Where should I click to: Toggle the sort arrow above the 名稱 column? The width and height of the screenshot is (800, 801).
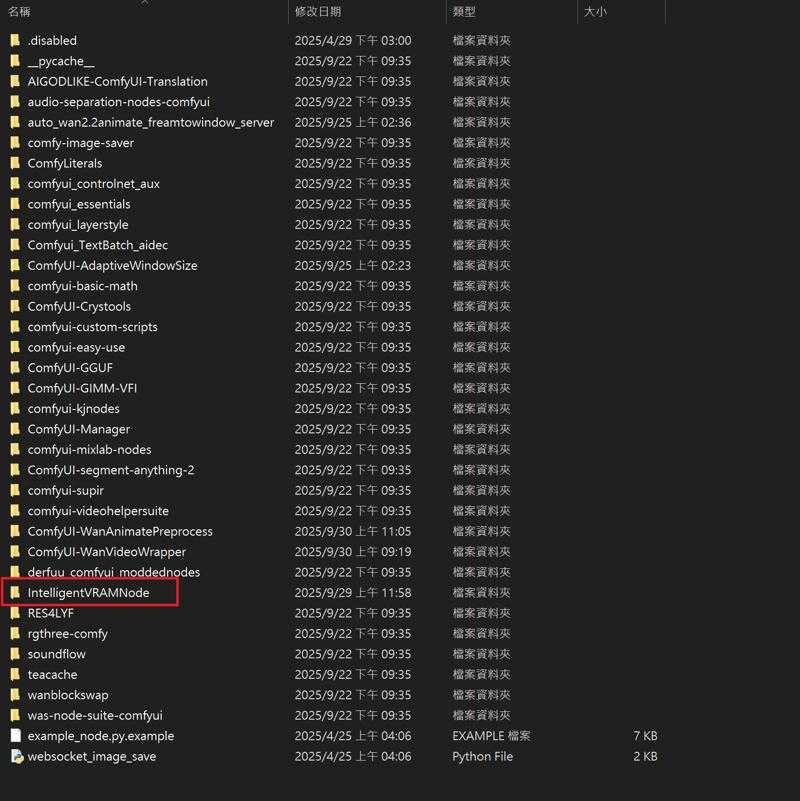[x=144, y=2]
